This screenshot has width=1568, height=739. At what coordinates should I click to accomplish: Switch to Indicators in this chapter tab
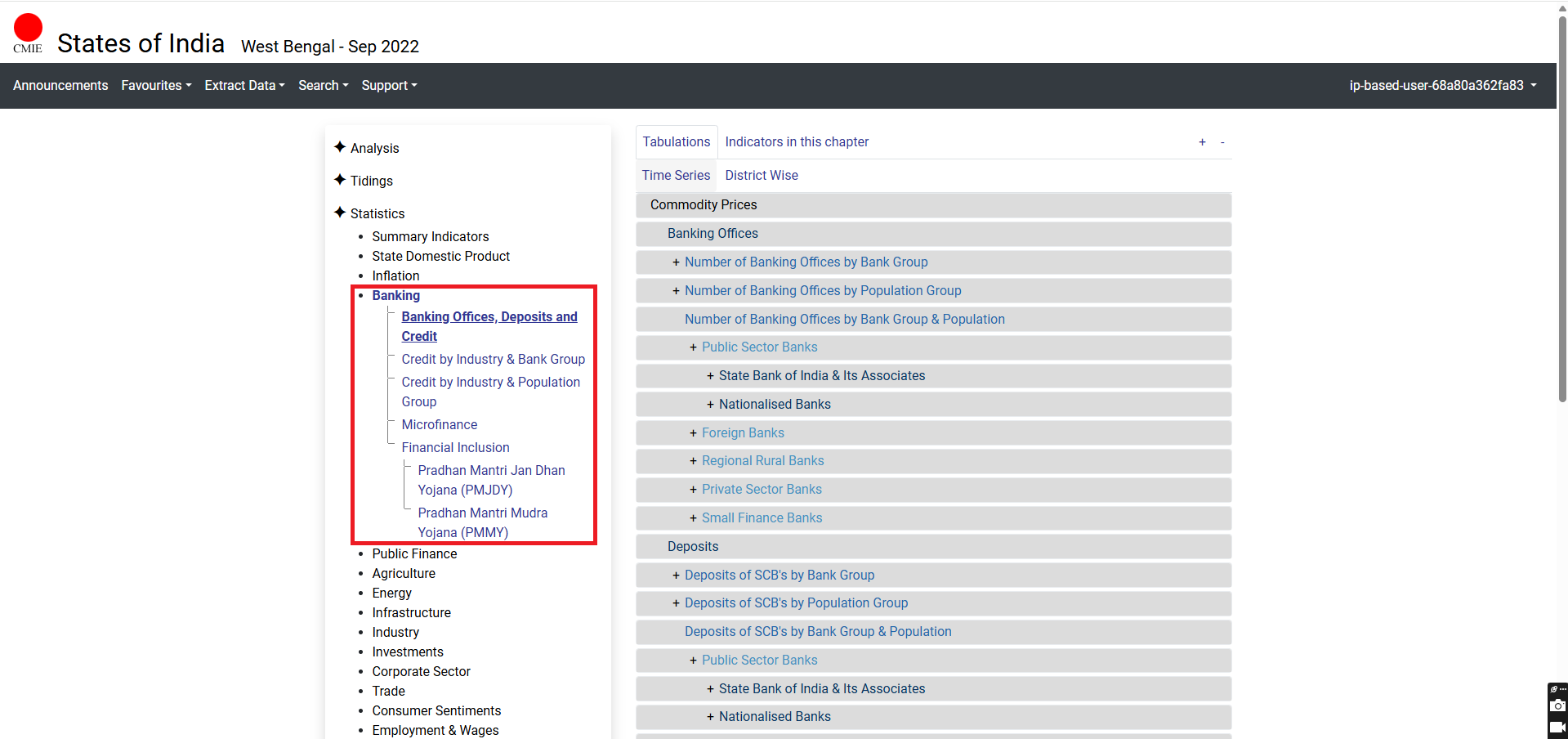796,142
